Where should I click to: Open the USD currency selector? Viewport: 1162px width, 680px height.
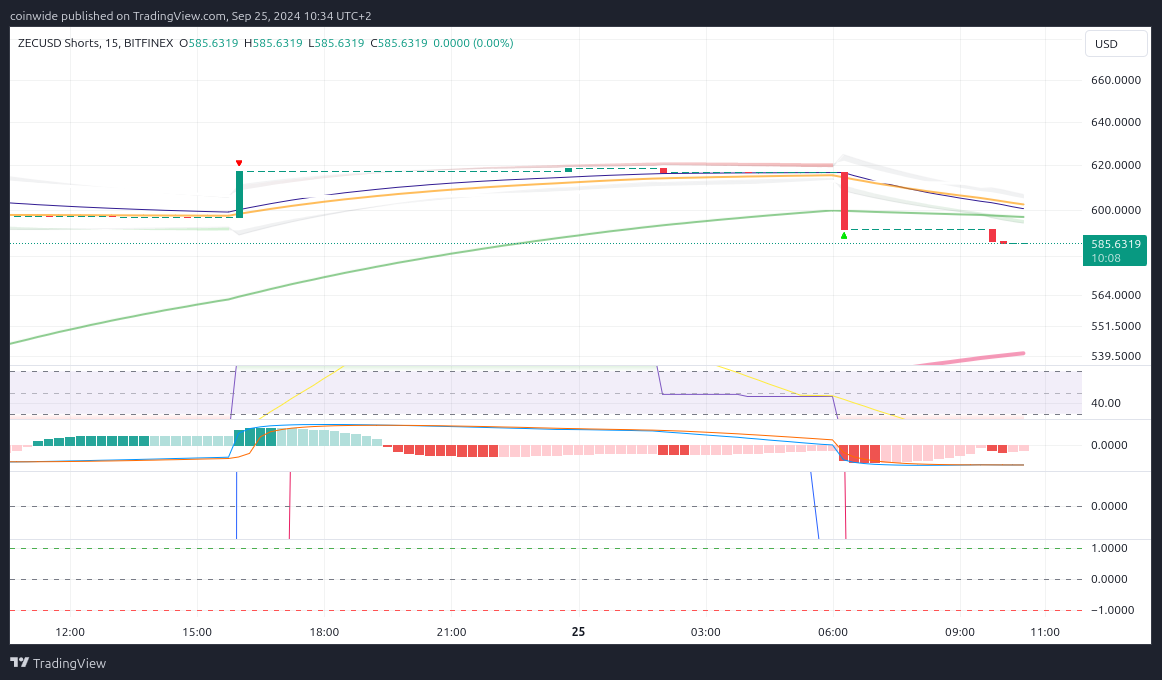(x=1115, y=44)
